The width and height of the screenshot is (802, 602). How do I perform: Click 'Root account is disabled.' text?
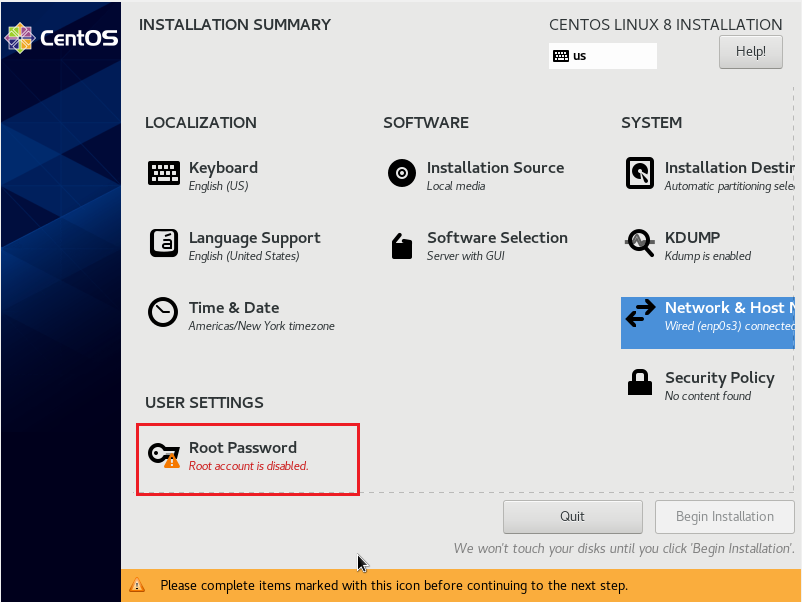coord(249,466)
